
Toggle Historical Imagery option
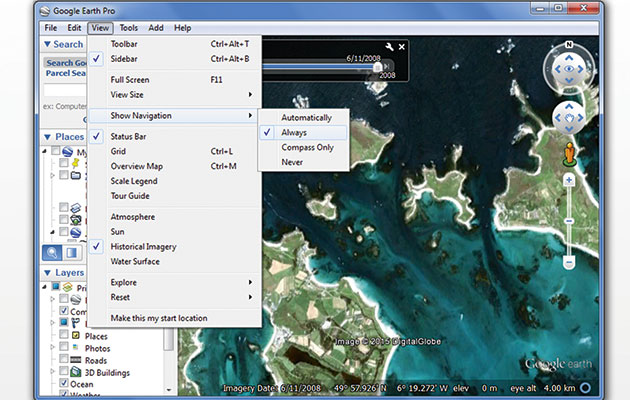175,247
